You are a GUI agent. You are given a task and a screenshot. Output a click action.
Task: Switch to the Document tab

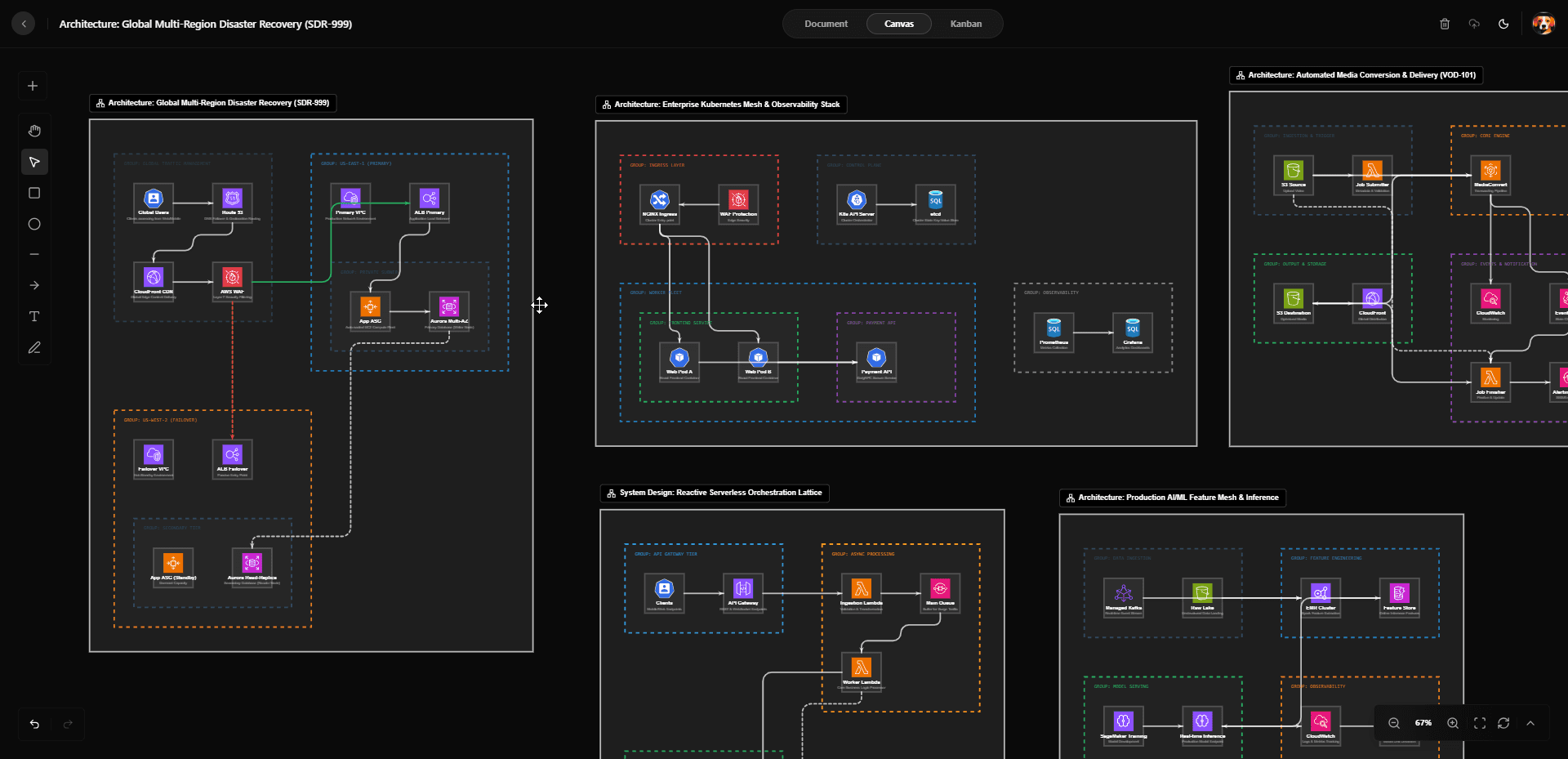point(826,24)
